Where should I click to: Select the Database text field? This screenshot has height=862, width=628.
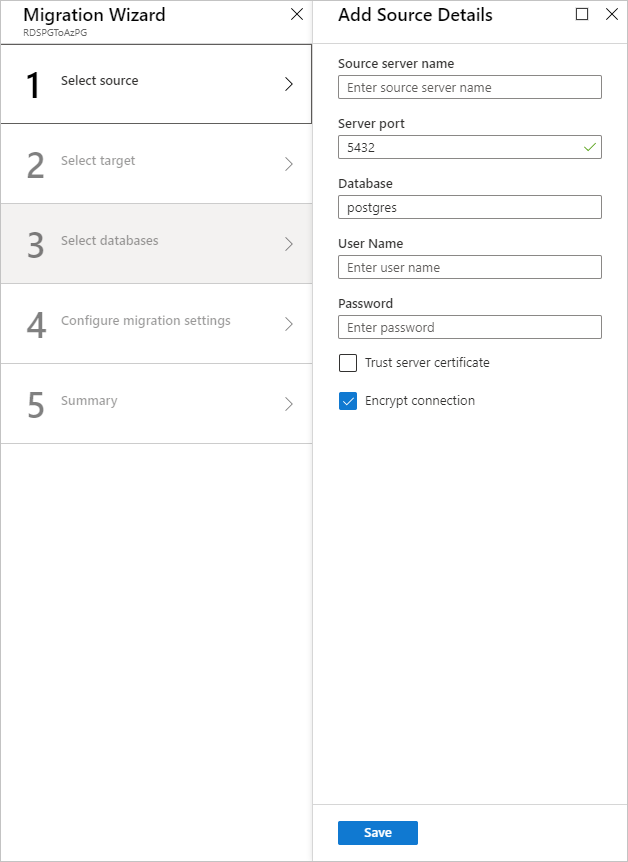[470, 207]
